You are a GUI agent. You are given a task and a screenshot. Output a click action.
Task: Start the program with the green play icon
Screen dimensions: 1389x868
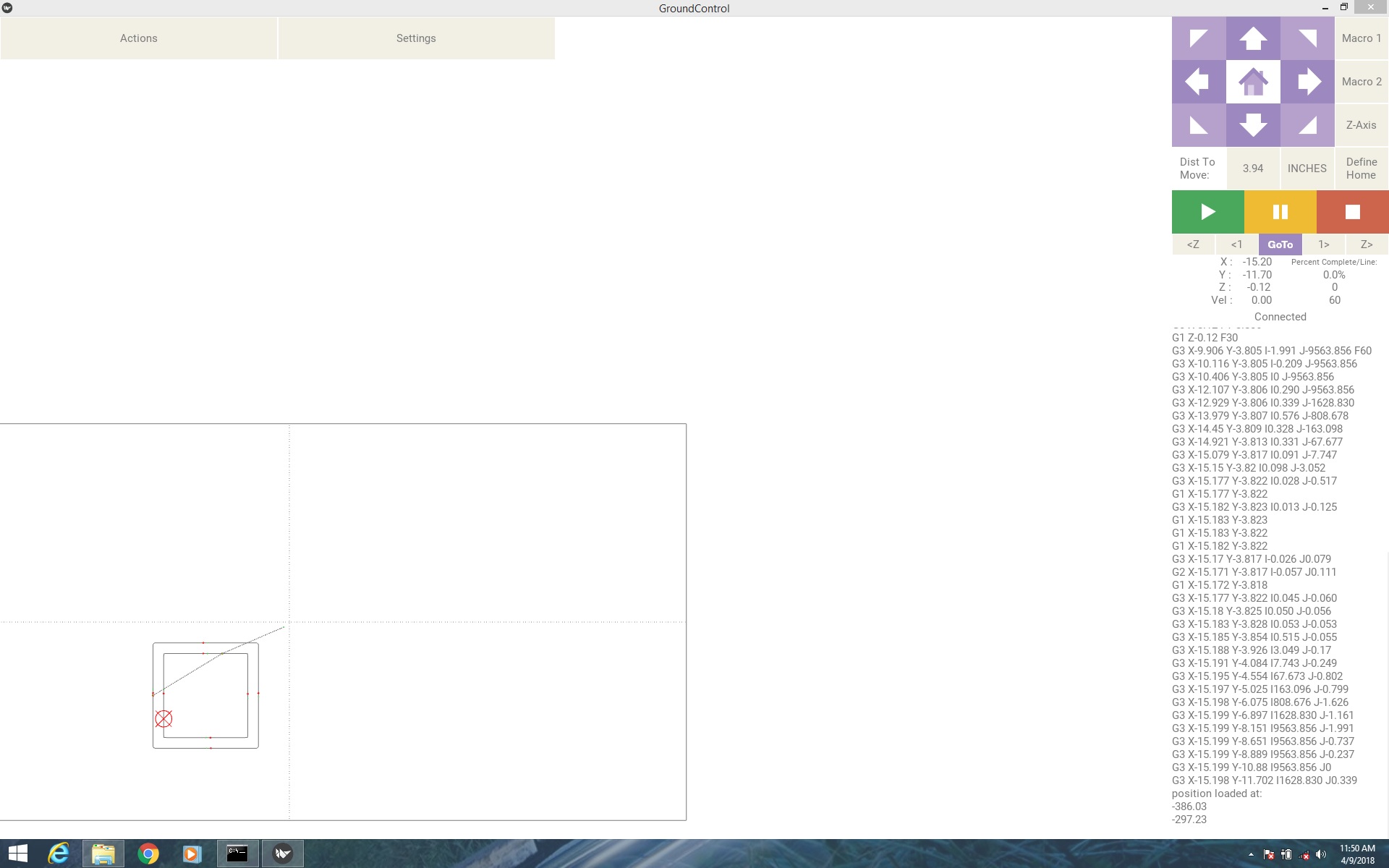tap(1207, 211)
